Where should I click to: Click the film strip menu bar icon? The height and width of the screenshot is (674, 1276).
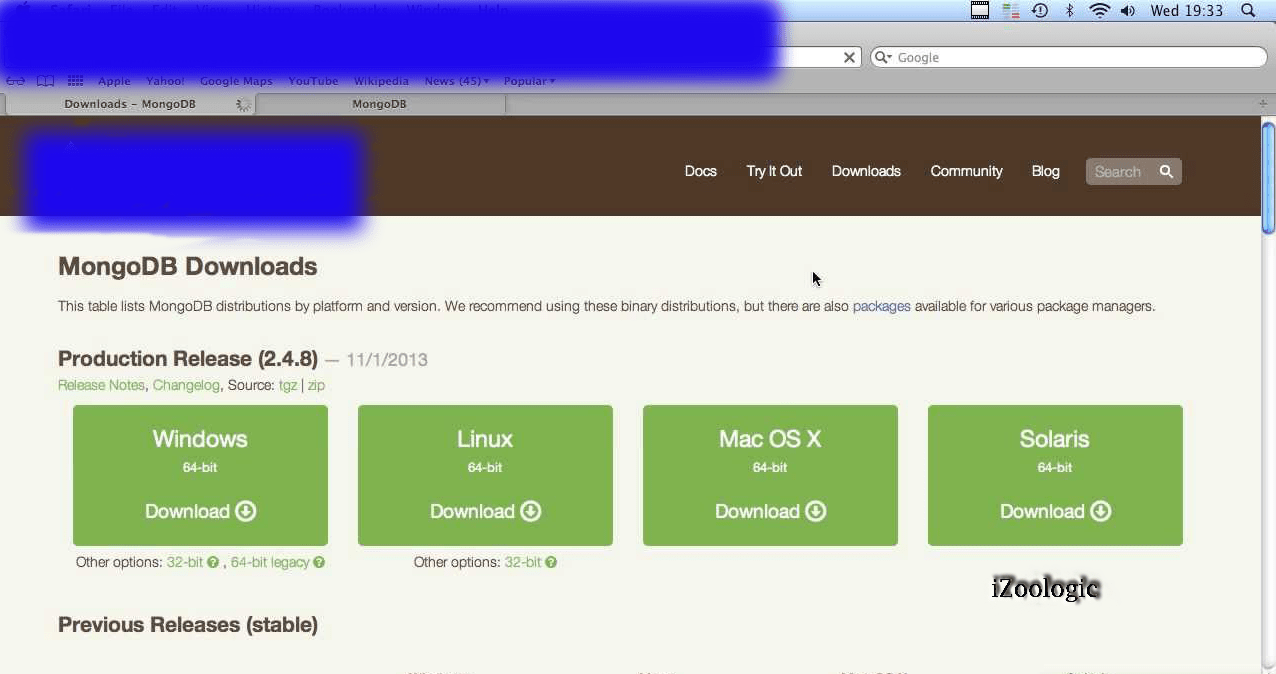pyautogui.click(x=980, y=11)
